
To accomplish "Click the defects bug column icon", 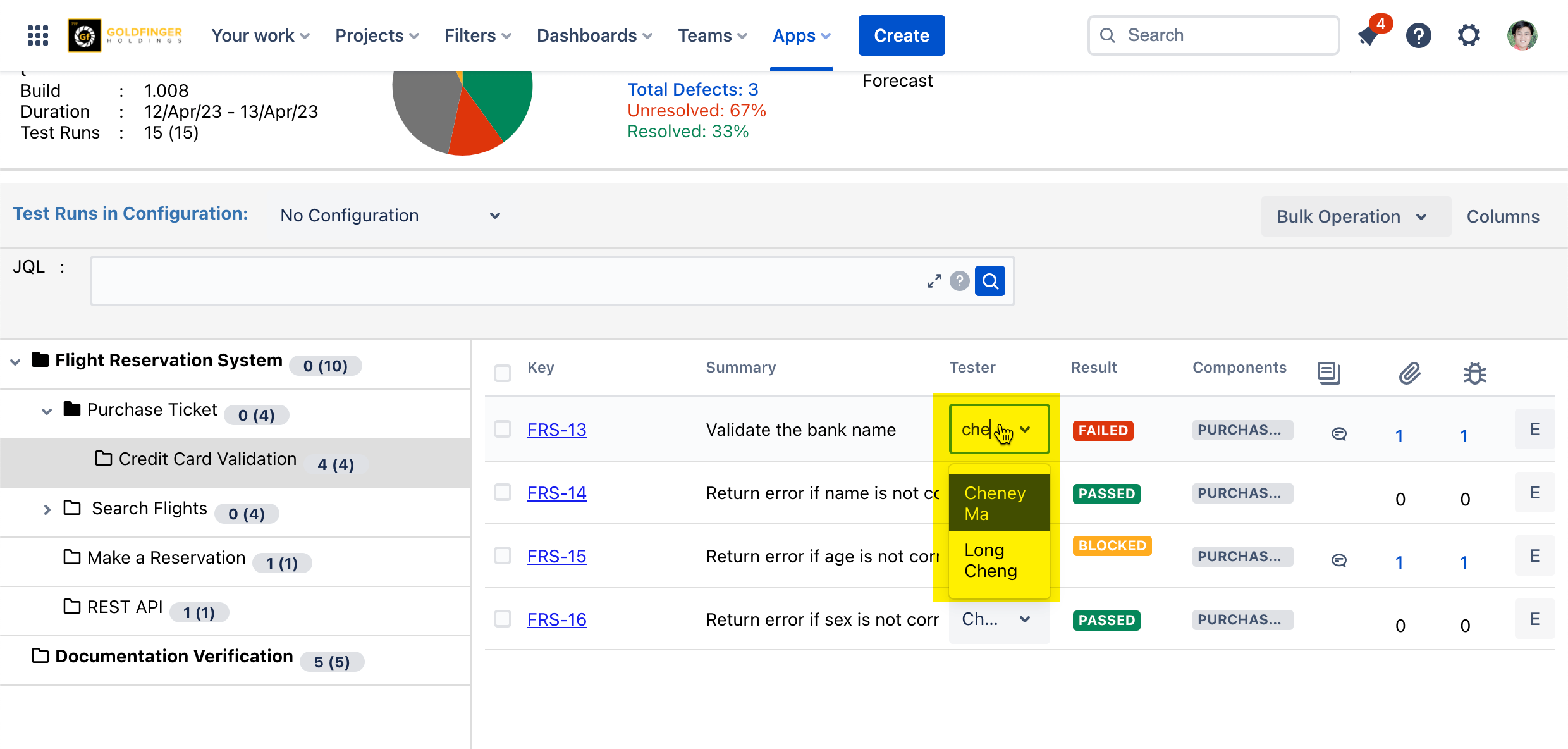I will tap(1474, 373).
